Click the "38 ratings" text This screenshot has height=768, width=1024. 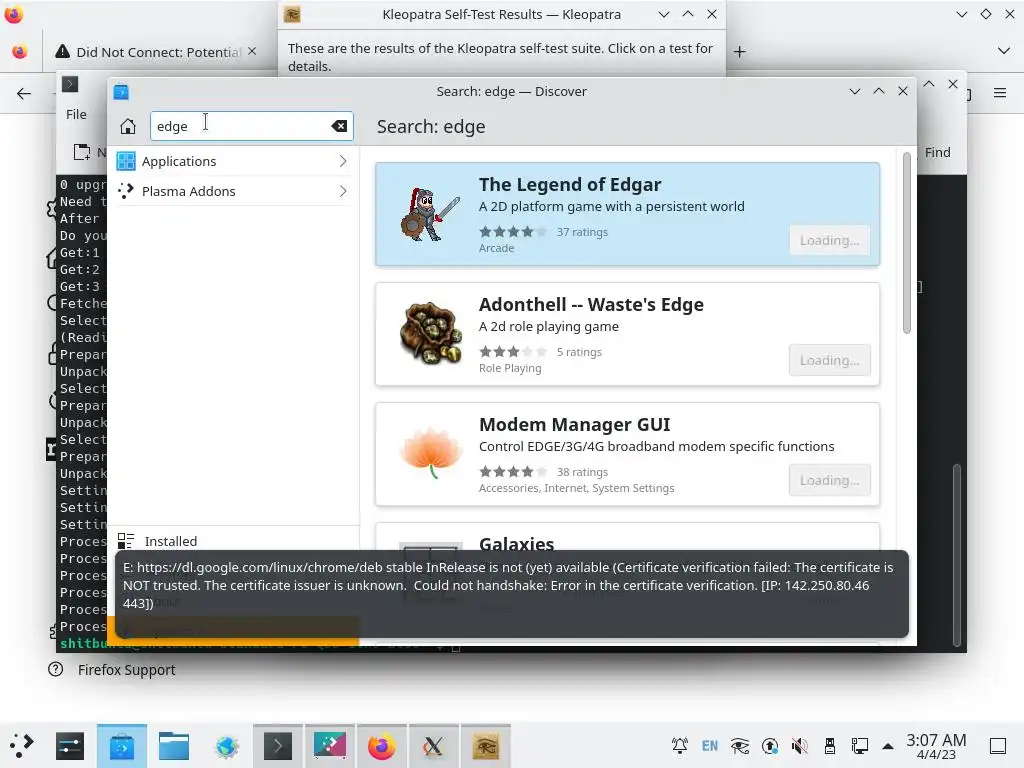[x=582, y=472]
